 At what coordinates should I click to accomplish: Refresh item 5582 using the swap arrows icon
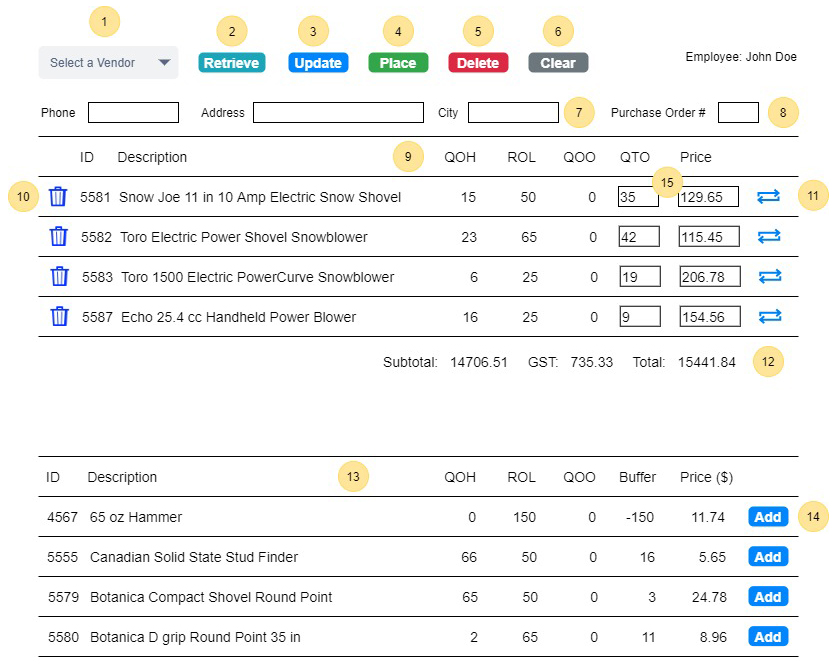(769, 237)
